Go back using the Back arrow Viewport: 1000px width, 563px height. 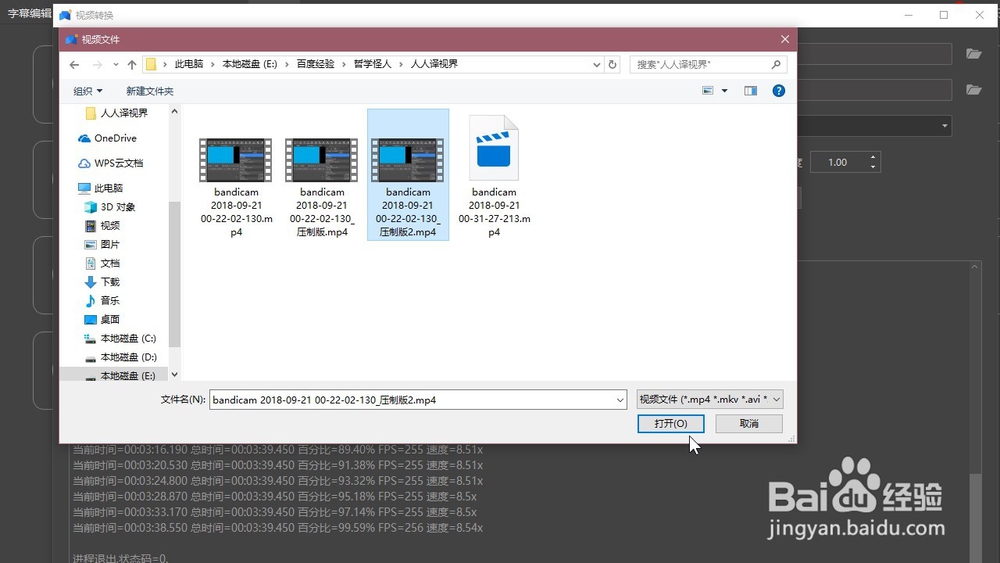pos(74,64)
